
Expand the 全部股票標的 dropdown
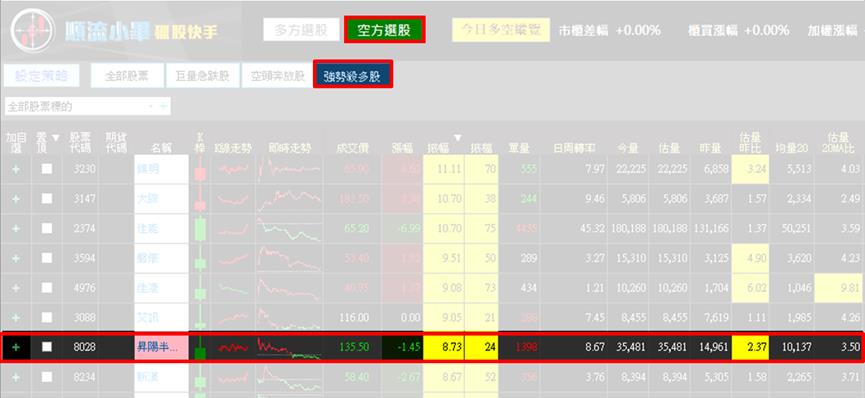88,106
